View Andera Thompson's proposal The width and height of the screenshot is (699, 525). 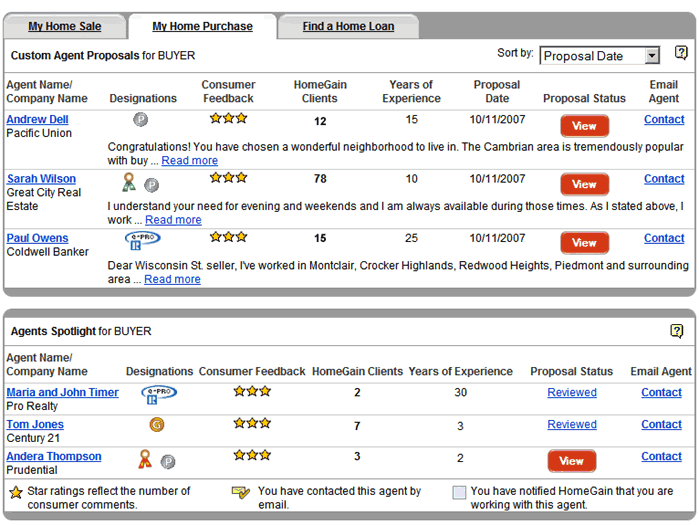click(x=571, y=461)
